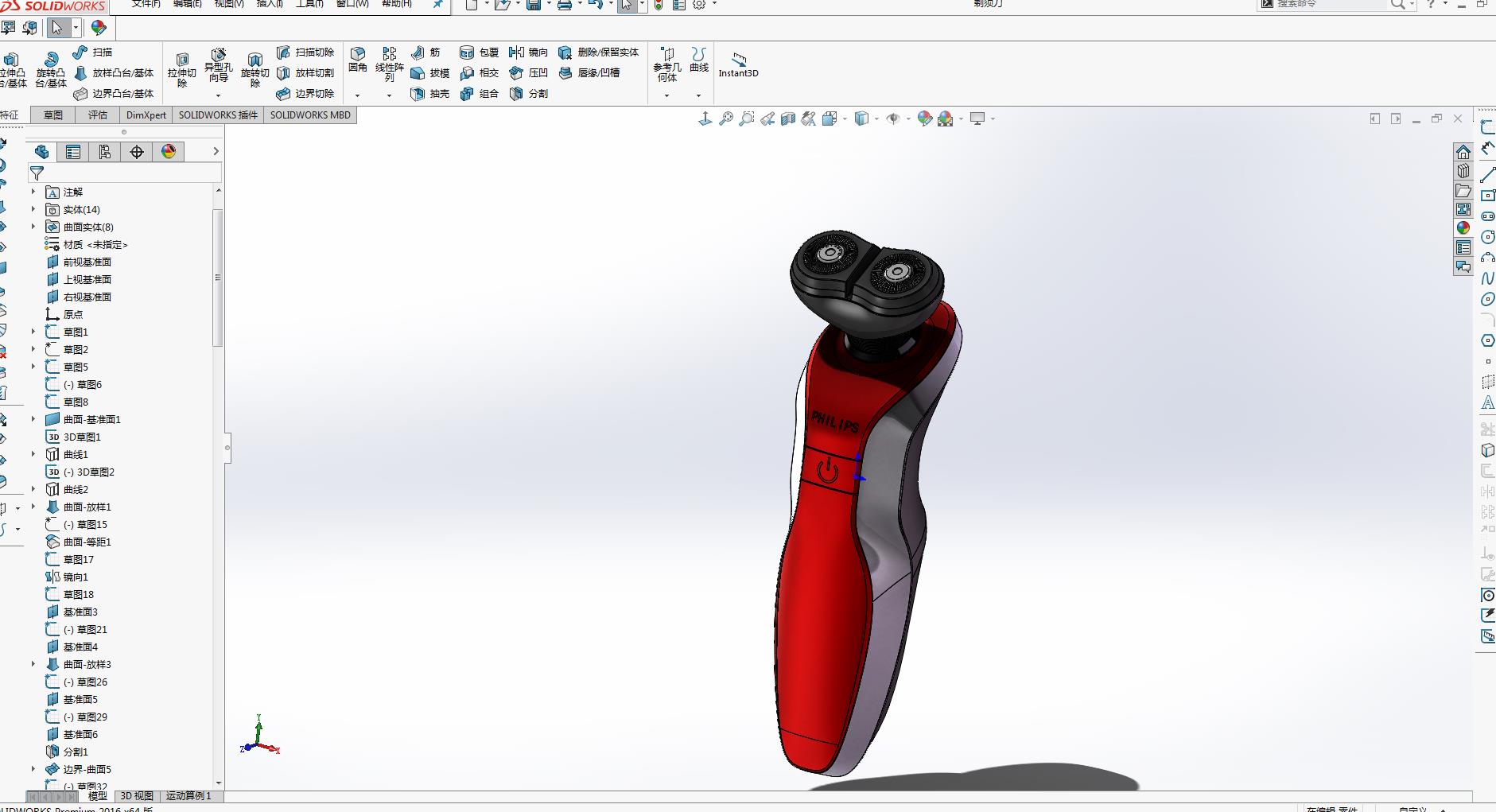Open the DisplayManager color ball tab
Viewport: 1496px width, 812px height.
tap(169, 152)
